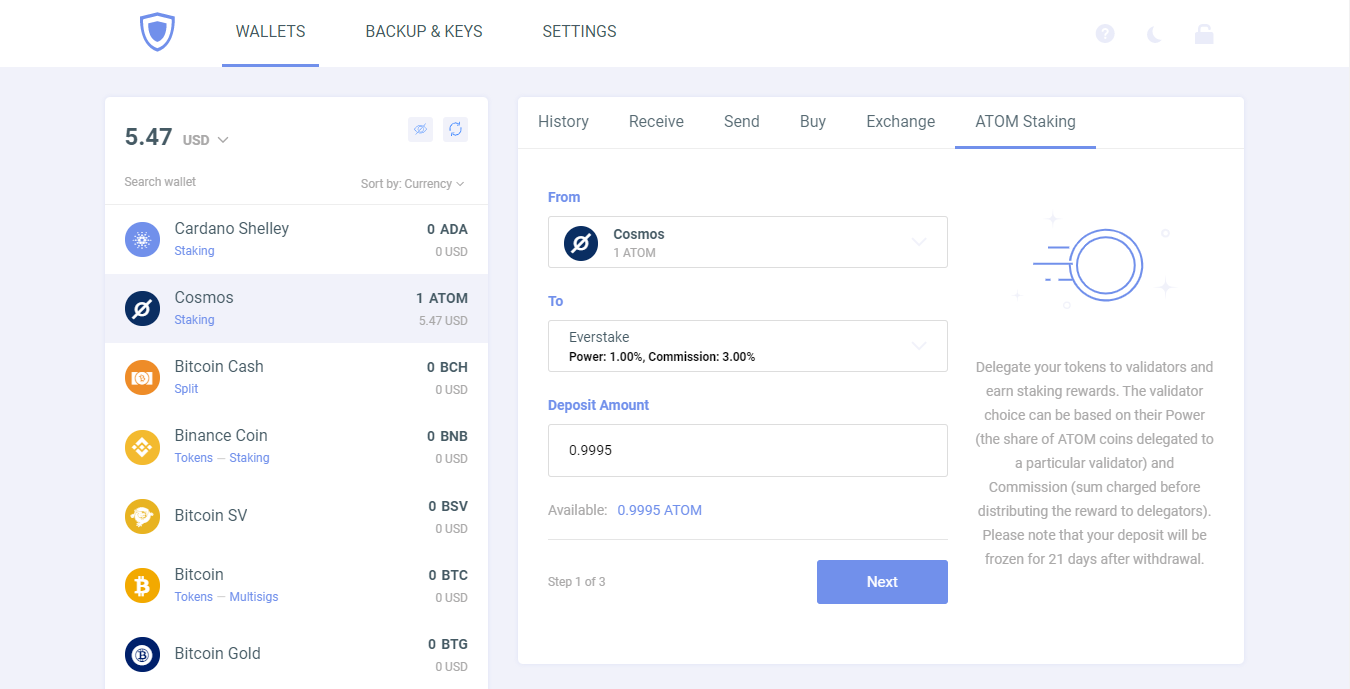
Task: Click the Cardano Shelley coin icon
Action: (142, 239)
